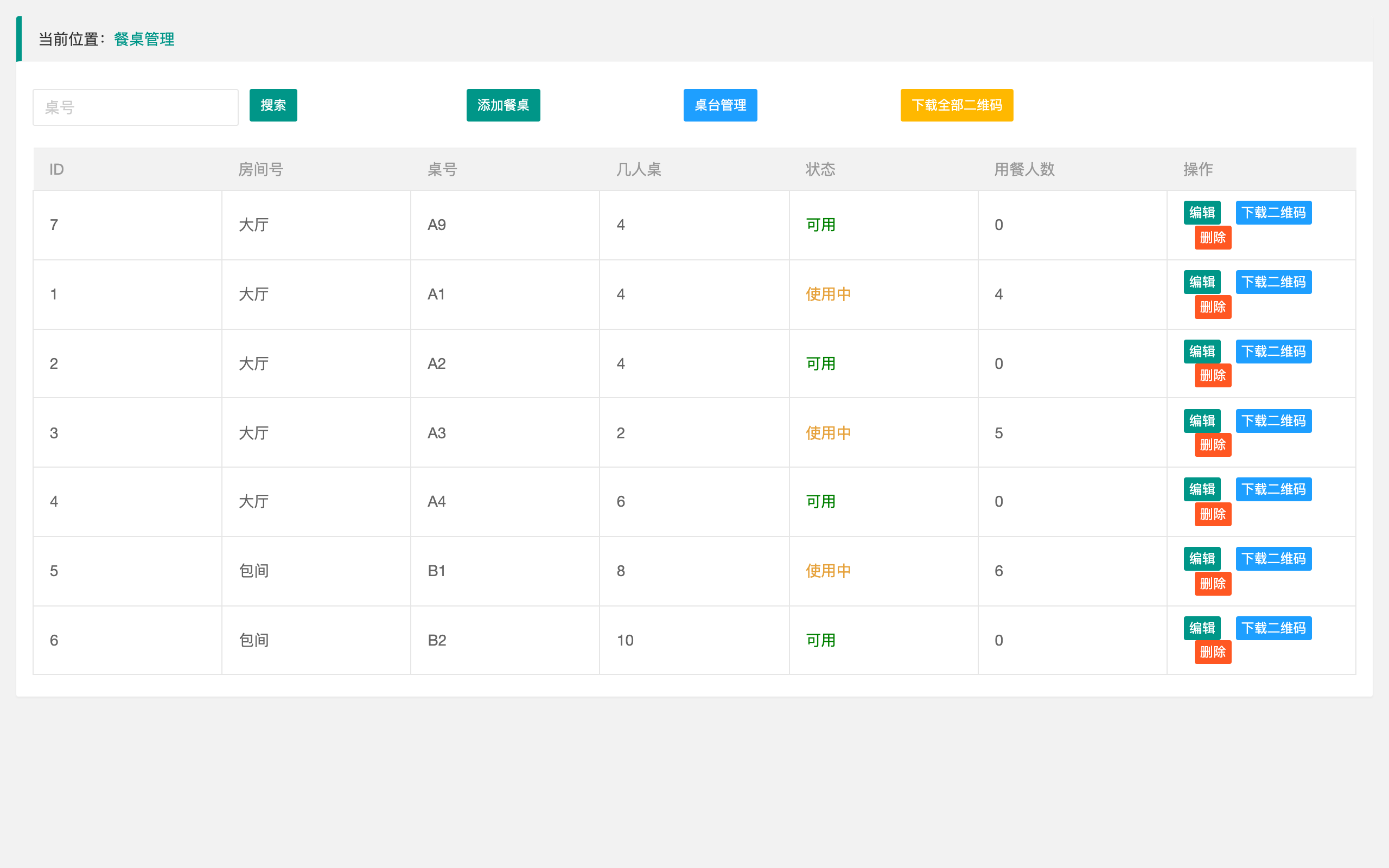Open 桌台管理

point(721,105)
